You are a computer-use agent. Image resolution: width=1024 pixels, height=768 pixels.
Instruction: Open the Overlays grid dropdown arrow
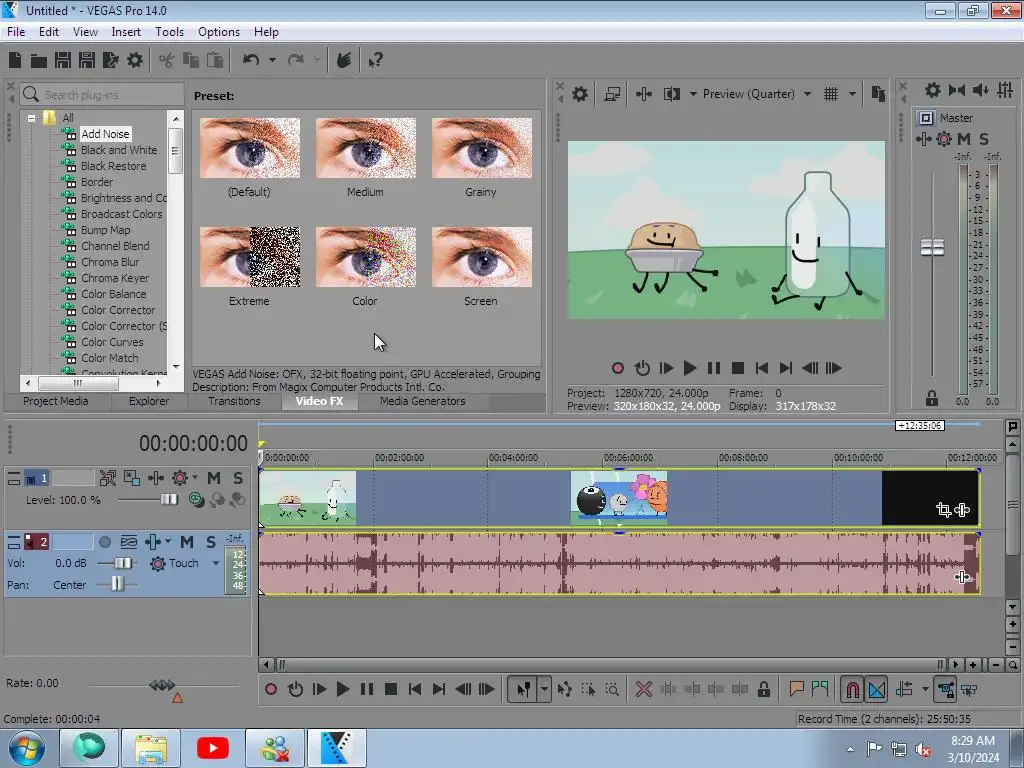[852, 94]
